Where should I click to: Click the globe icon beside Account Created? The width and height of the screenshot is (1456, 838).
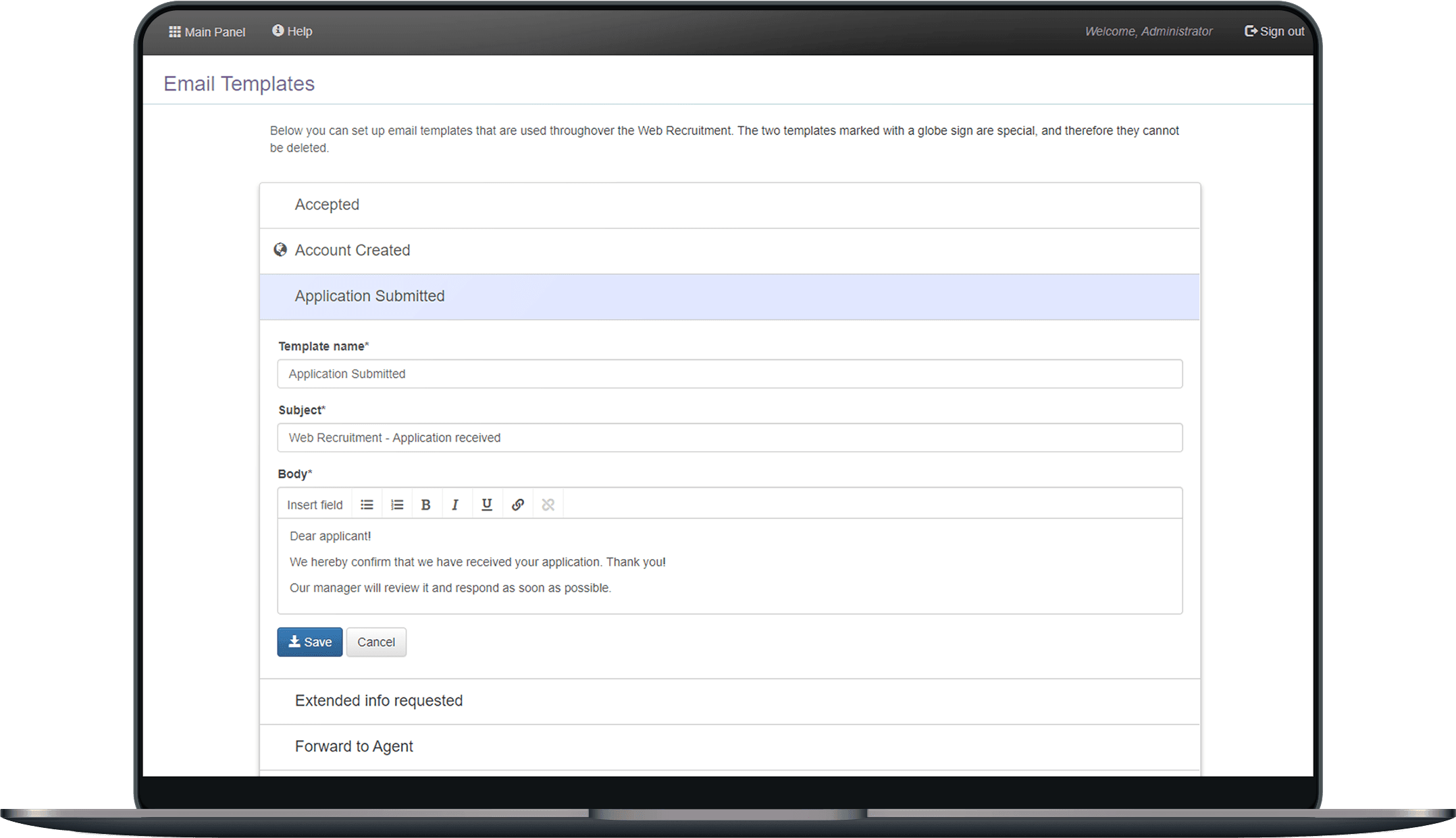tap(280, 250)
